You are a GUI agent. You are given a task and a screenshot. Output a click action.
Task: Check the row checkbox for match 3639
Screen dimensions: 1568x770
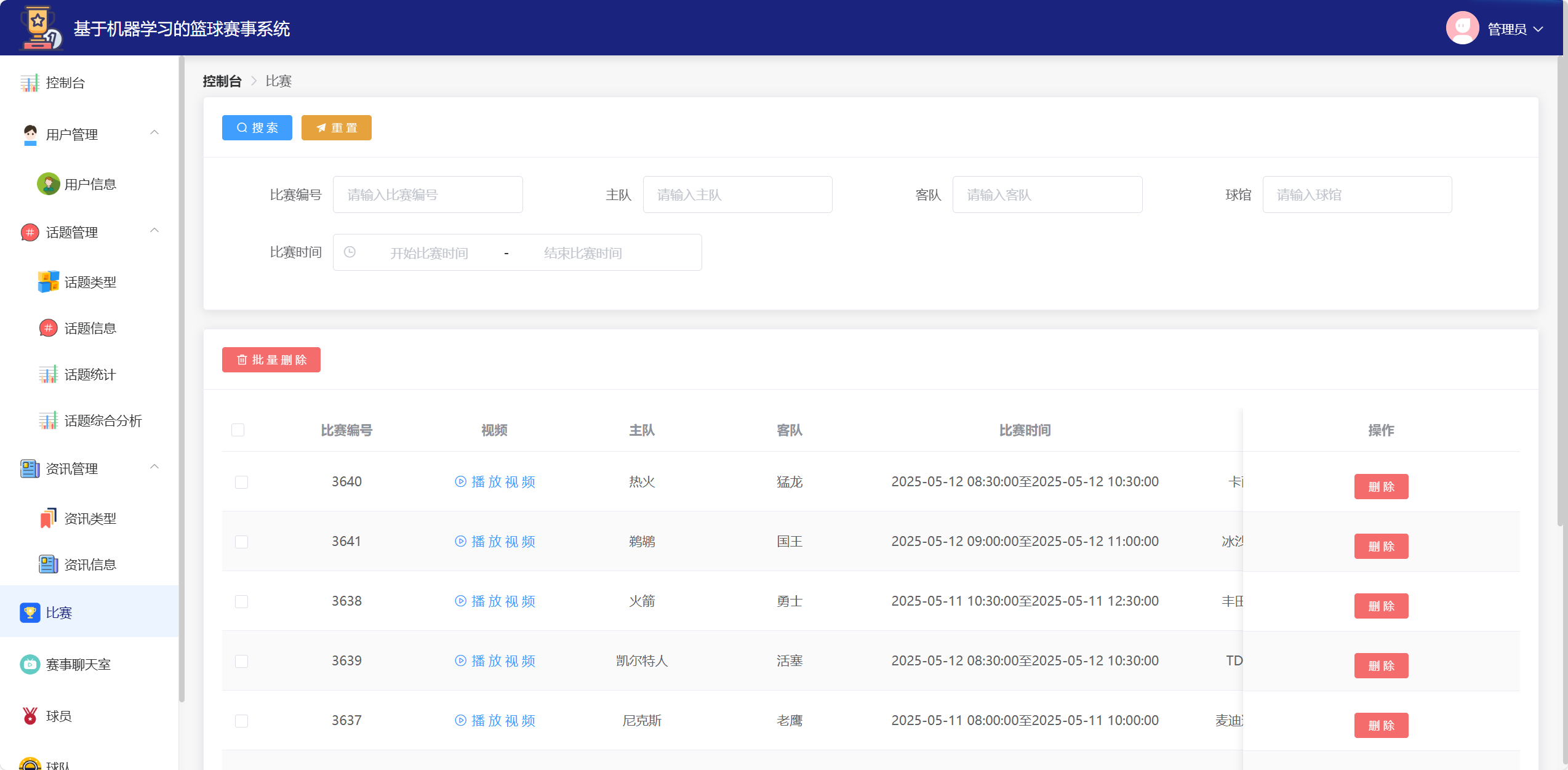tap(241, 661)
